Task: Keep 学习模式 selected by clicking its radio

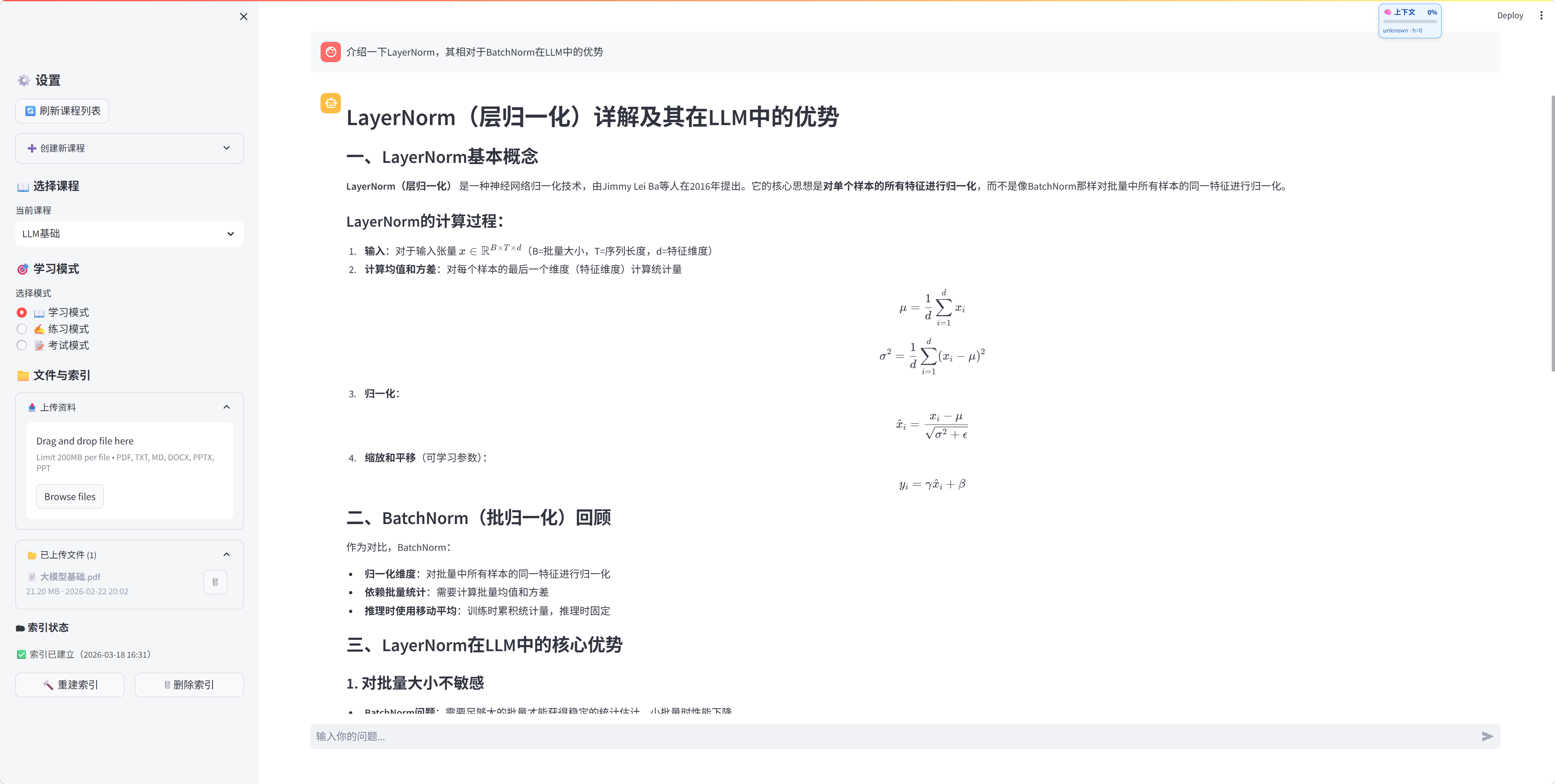Action: point(22,312)
